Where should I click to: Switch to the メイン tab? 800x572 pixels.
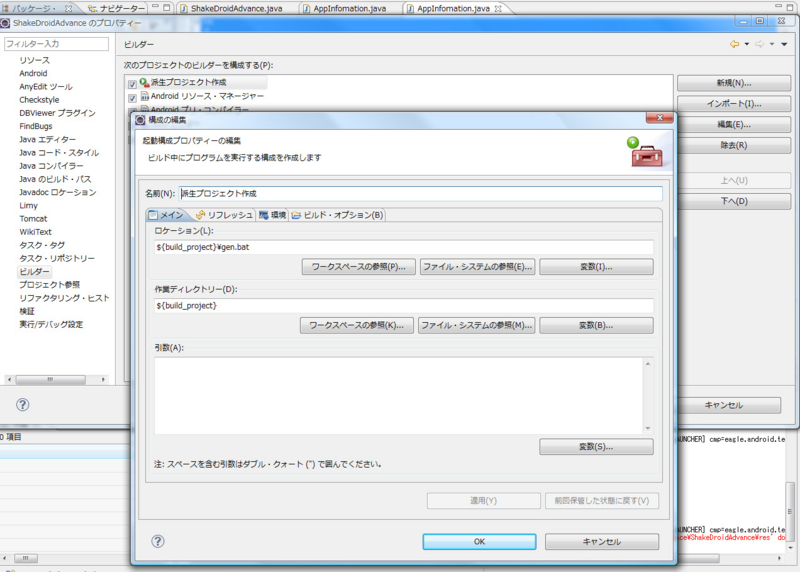(x=166, y=215)
